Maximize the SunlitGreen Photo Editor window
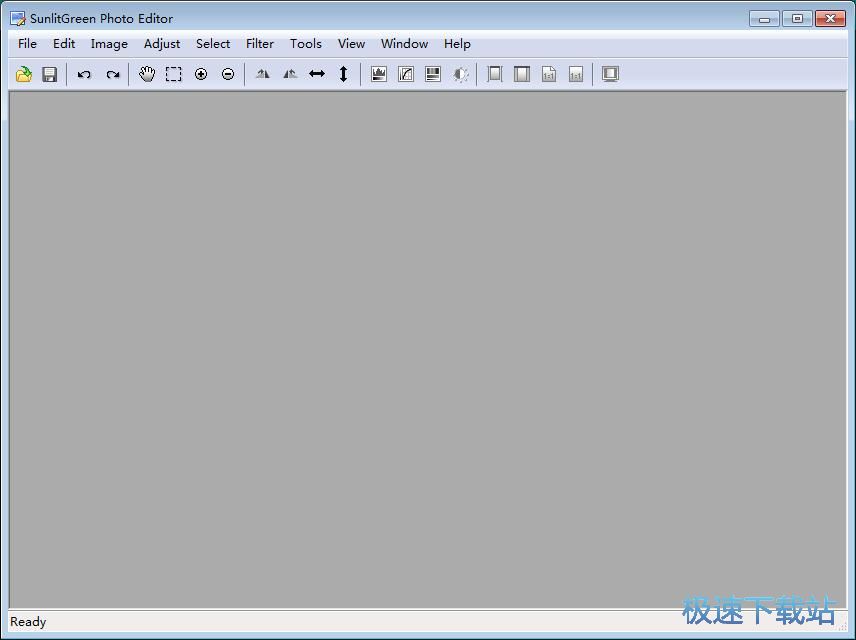 pyautogui.click(x=797, y=18)
